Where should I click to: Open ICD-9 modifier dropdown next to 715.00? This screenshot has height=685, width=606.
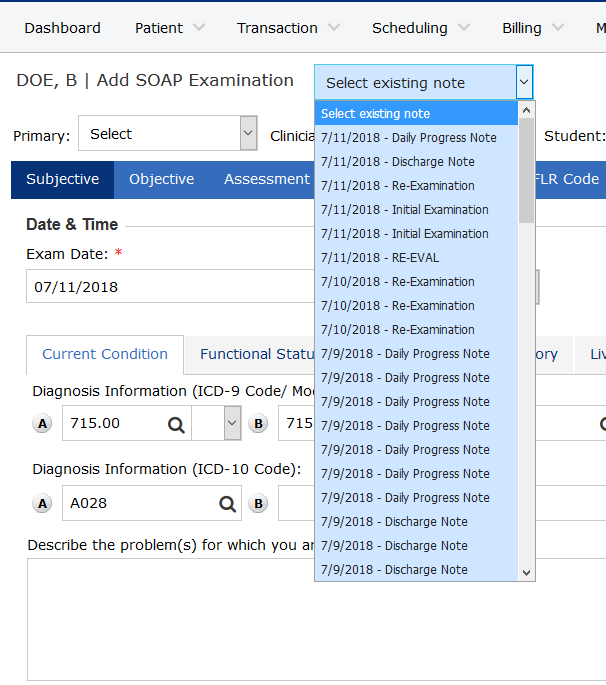click(232, 424)
